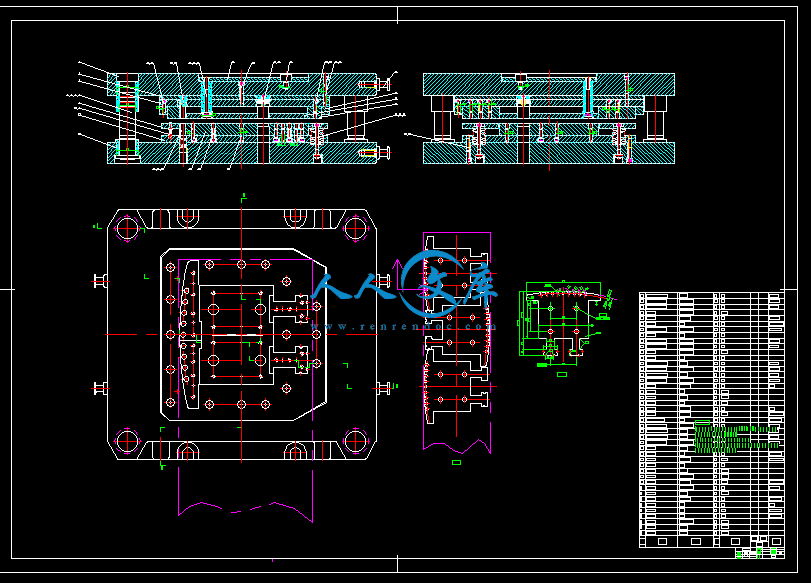811x583 pixels.
Task: Click the green dimensioned part detail drawing
Action: click(x=562, y=322)
